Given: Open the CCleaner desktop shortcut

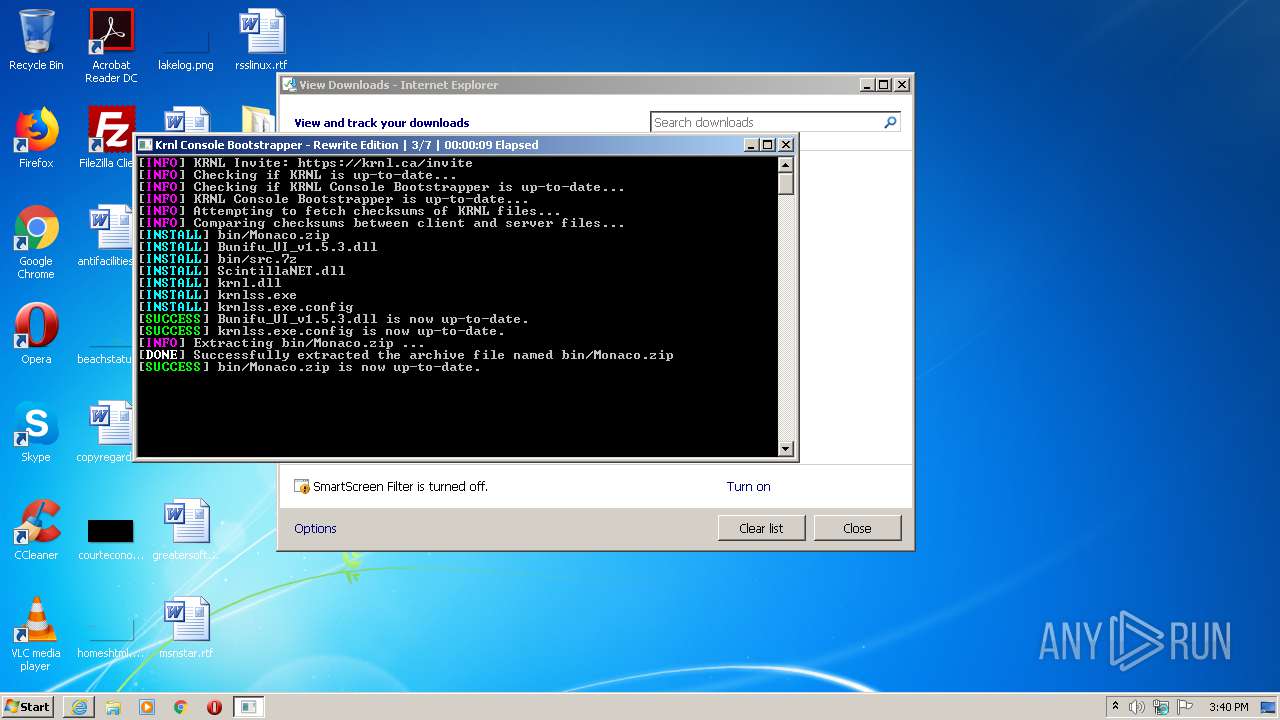Looking at the screenshot, I should [x=36, y=530].
